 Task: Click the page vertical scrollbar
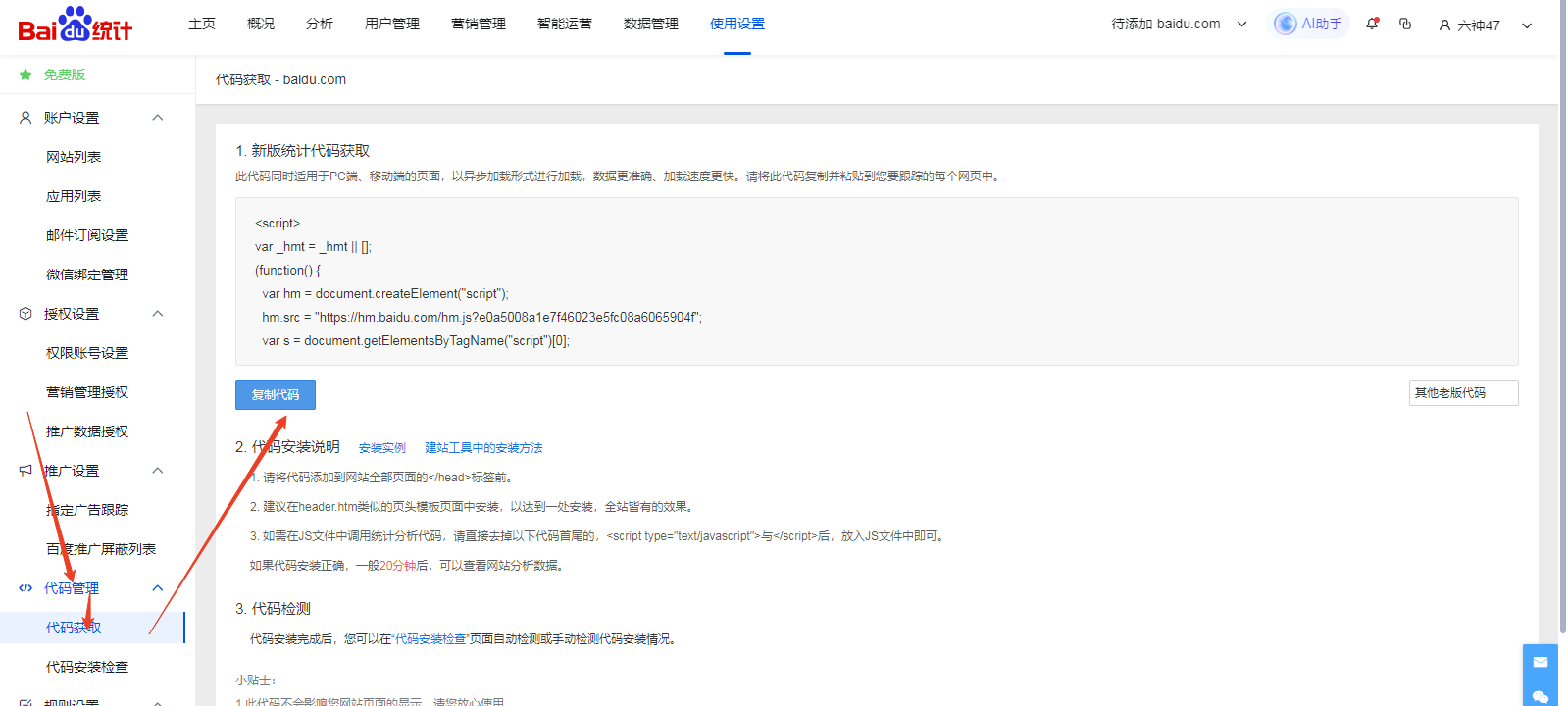point(1562,317)
